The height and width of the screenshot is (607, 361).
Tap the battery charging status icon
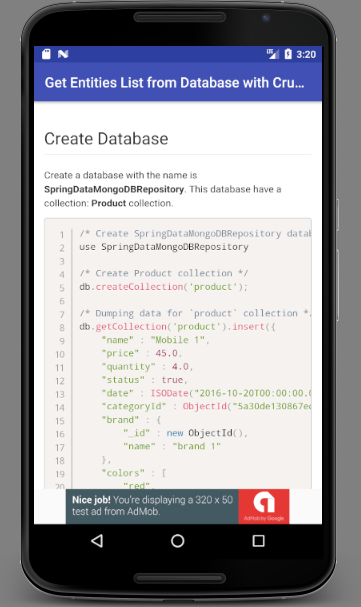[288, 54]
